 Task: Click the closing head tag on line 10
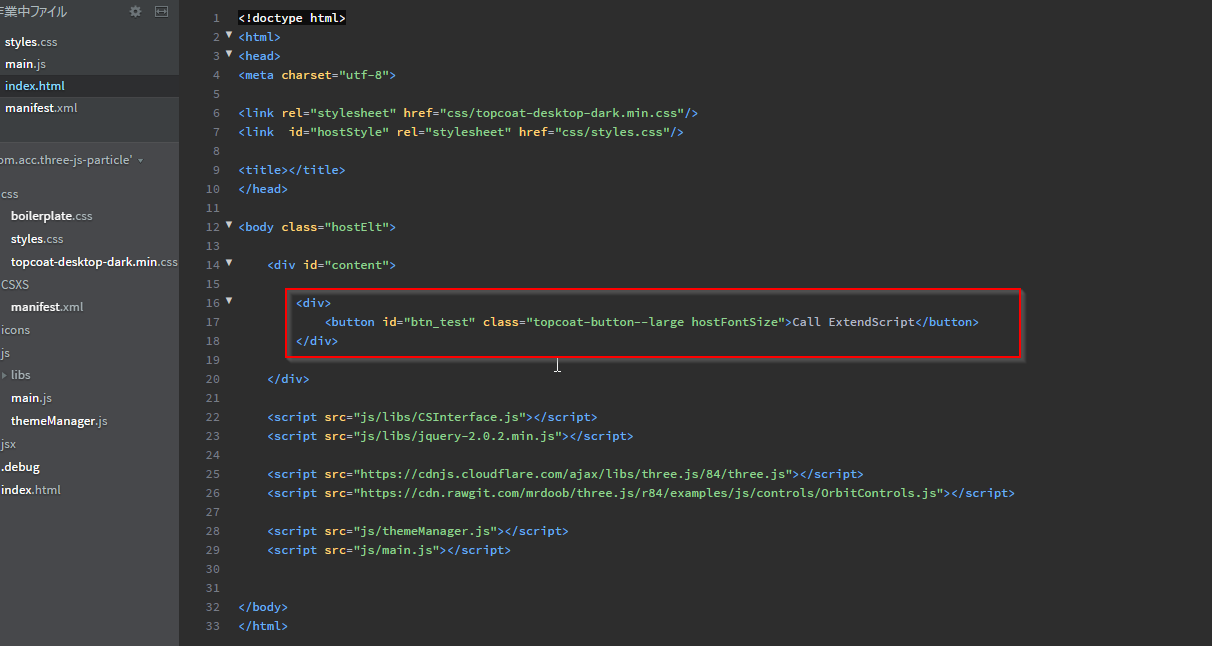pos(263,189)
